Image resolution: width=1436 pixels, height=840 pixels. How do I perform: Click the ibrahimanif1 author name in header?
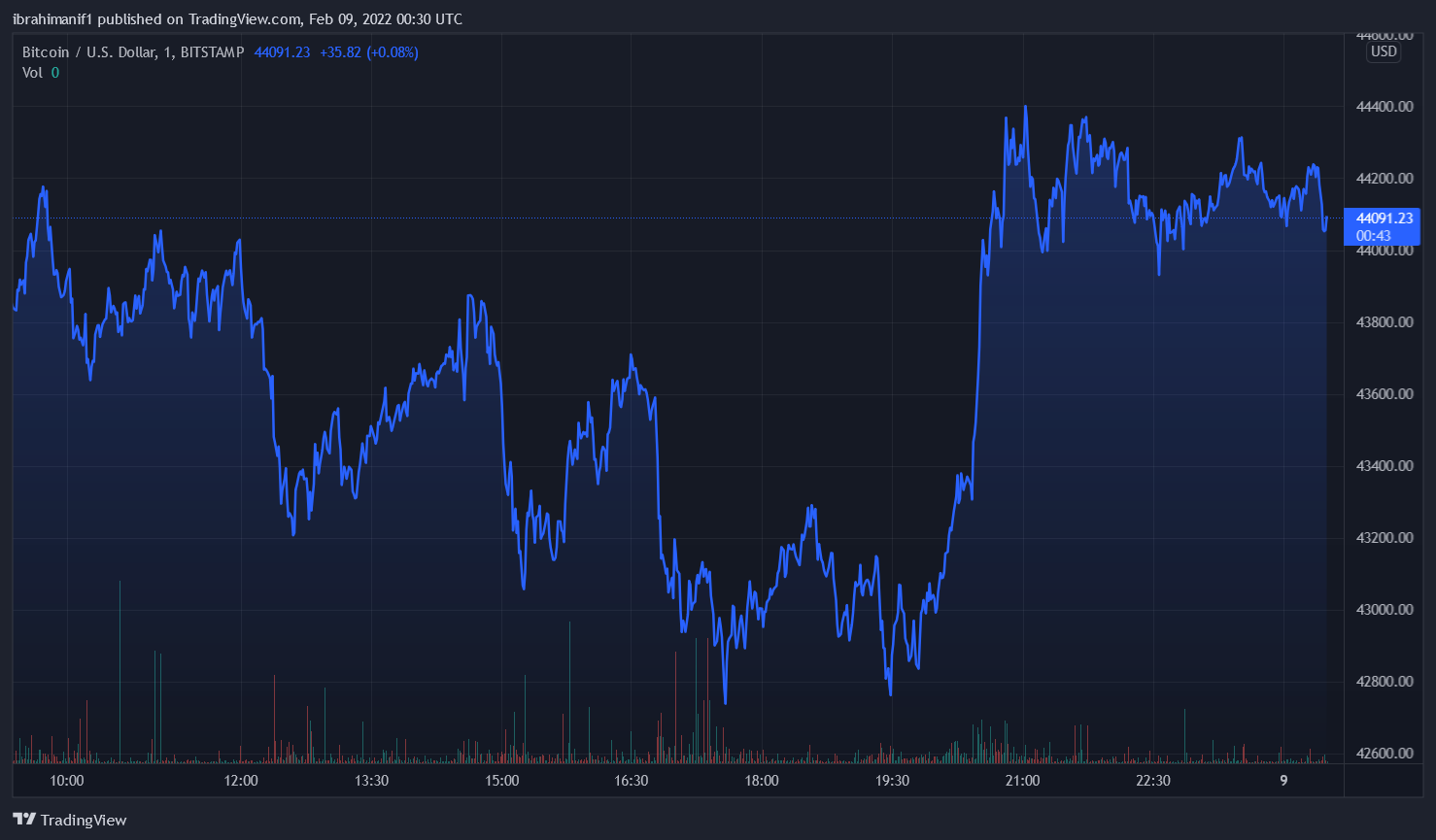pos(52,19)
